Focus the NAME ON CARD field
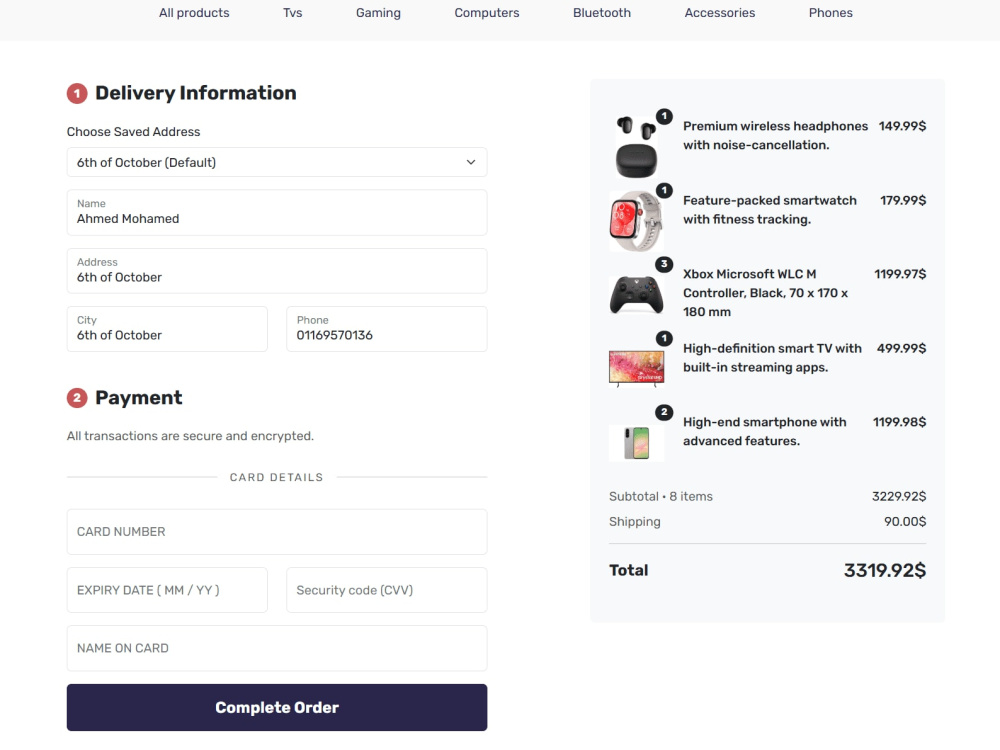Image resolution: width=1000 pixels, height=750 pixels. pyautogui.click(x=277, y=648)
